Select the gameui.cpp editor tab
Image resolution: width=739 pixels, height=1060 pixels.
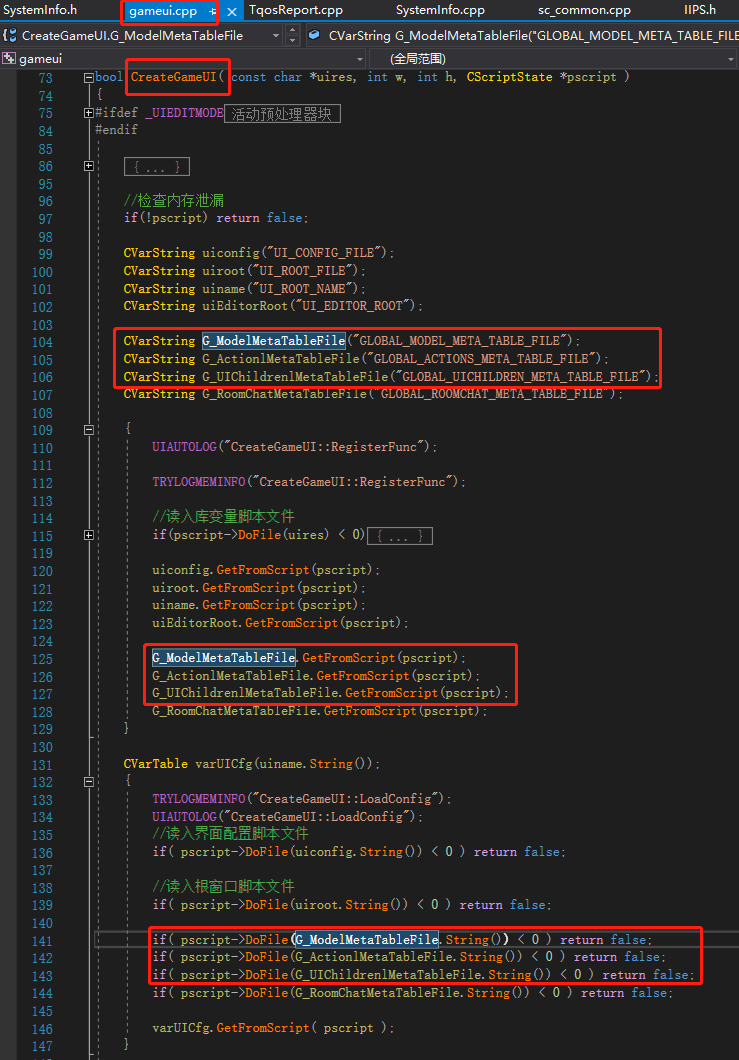click(x=163, y=11)
